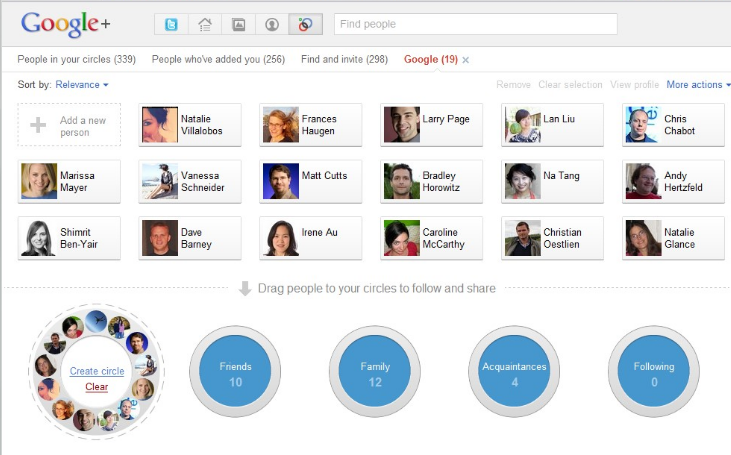Viewport: 731px width, 455px height.
Task: Click the Twitter icon in the top toolbar
Action: (x=171, y=24)
